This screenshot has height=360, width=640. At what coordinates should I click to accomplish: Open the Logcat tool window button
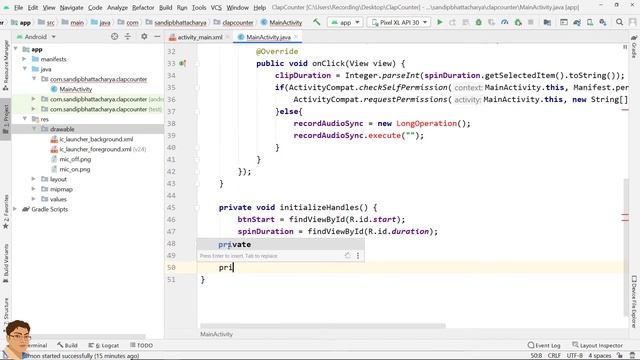pyautogui.click(x=104, y=345)
